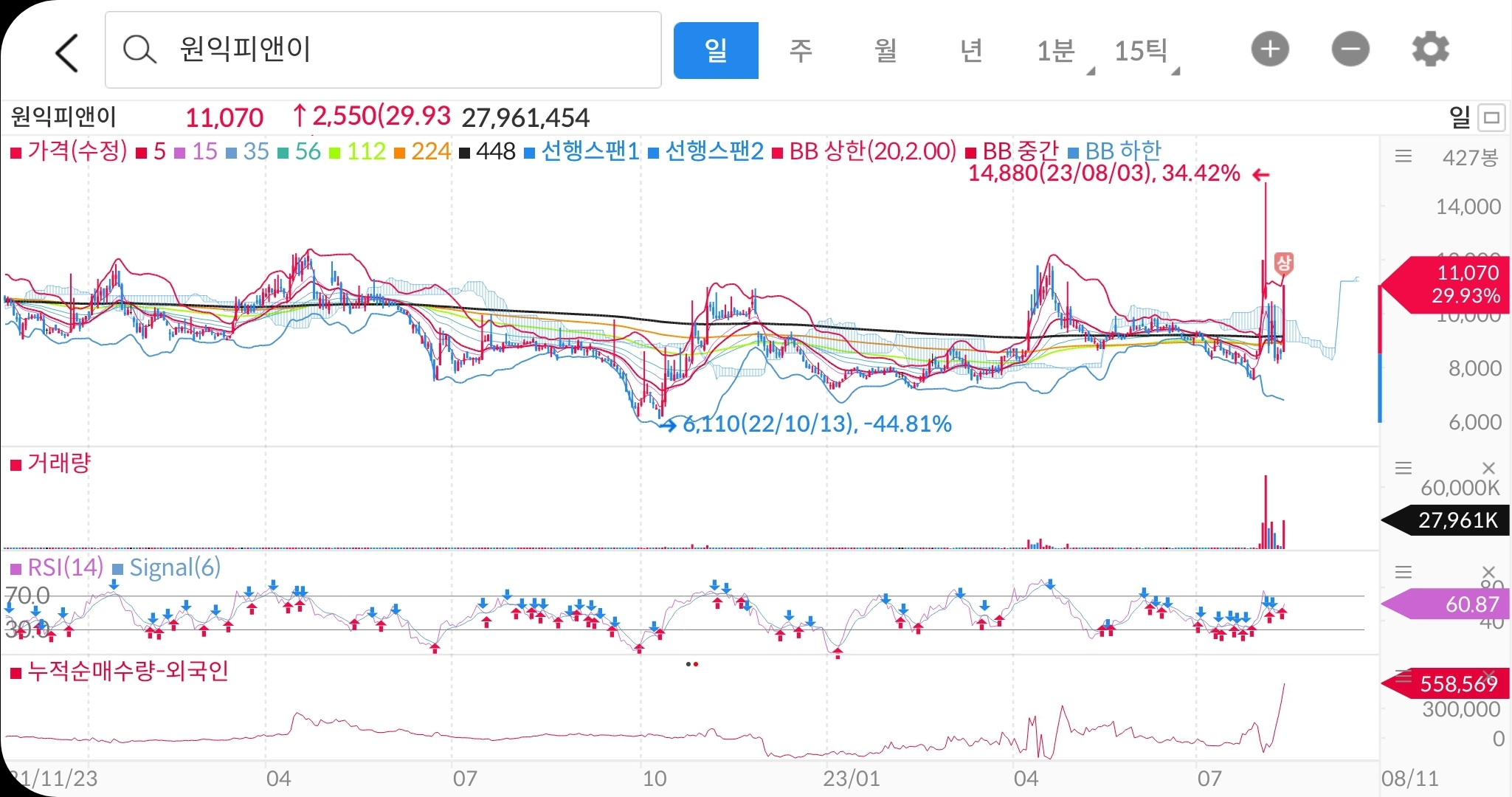The image size is (1512, 797).
Task: Tap the stock name 원익피앤이 header
Action: [63, 117]
